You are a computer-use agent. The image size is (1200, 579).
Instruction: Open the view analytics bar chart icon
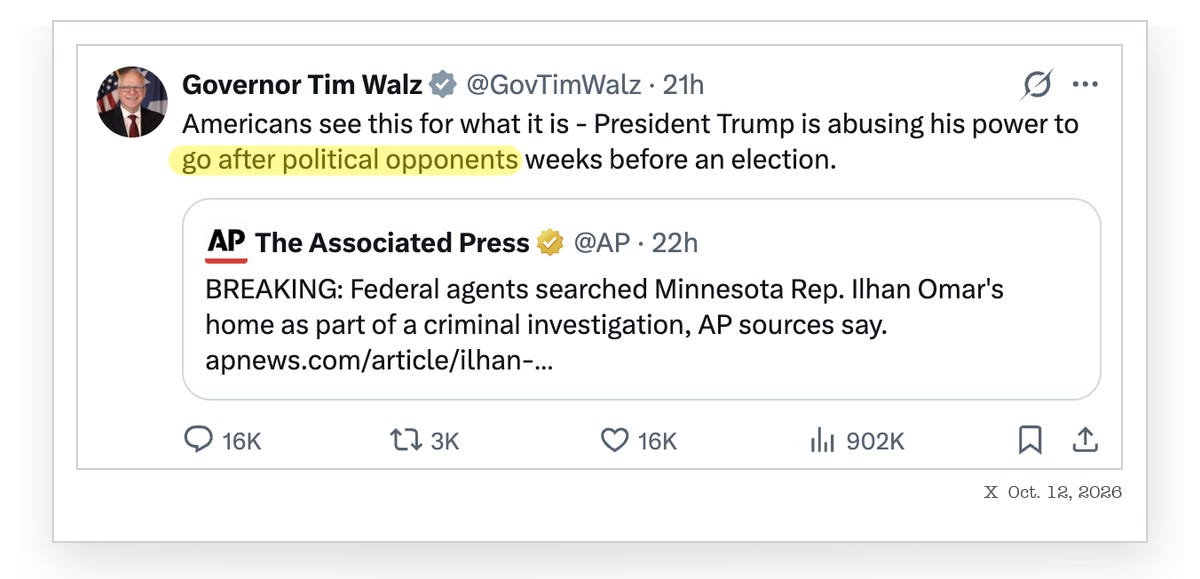tap(822, 440)
